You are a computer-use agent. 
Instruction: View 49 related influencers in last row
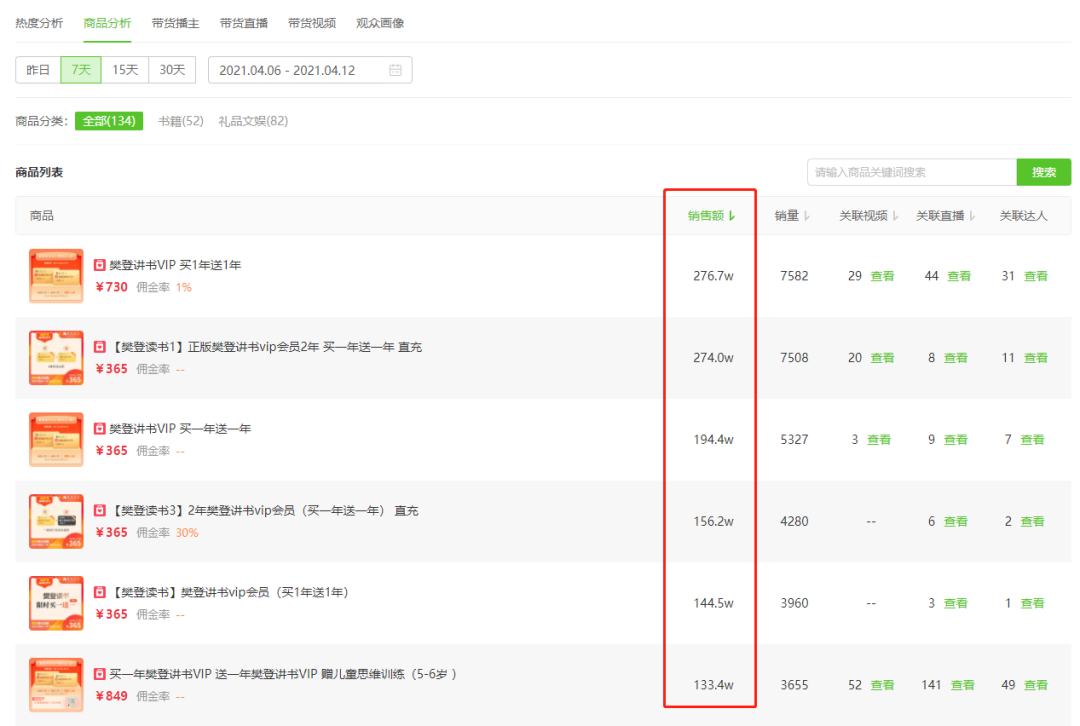pos(1035,685)
